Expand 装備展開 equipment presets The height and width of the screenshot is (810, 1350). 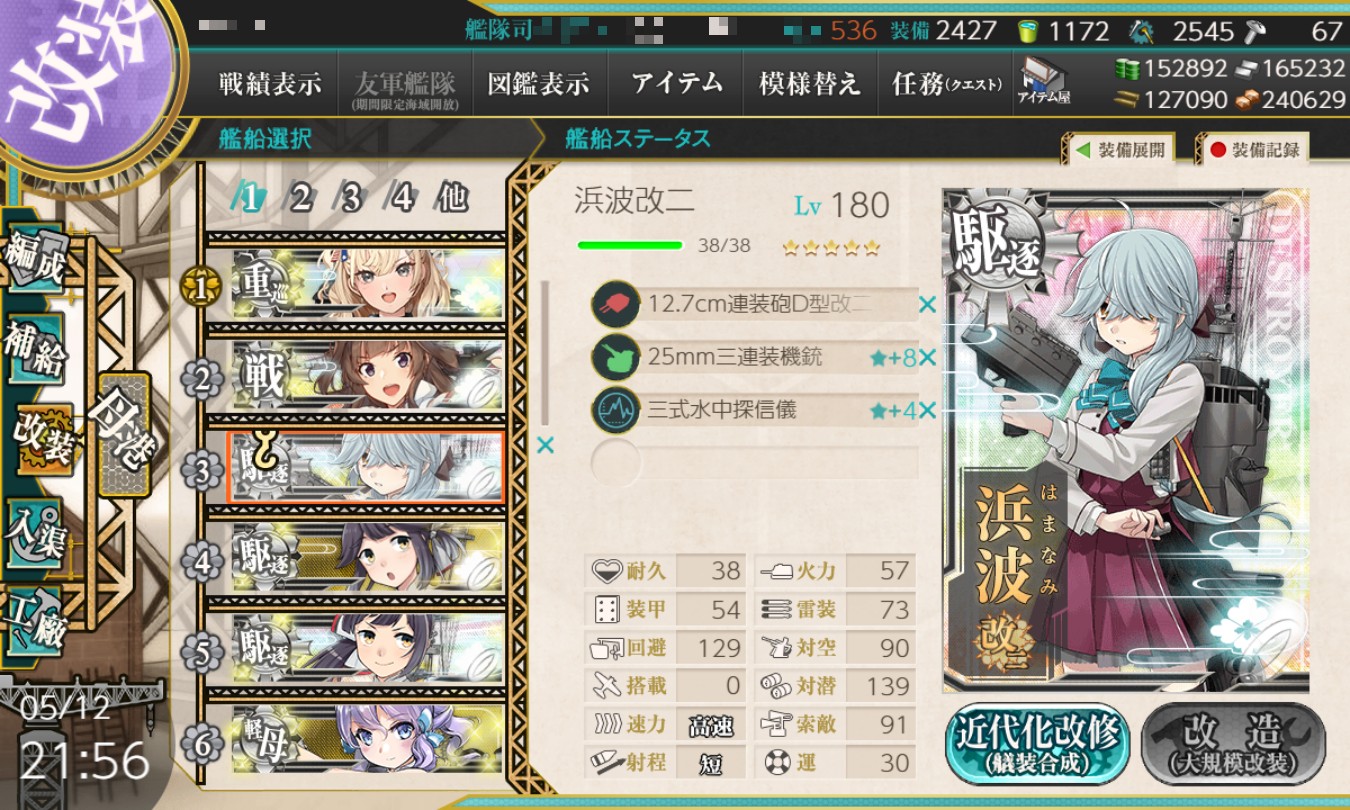[x=1119, y=150]
